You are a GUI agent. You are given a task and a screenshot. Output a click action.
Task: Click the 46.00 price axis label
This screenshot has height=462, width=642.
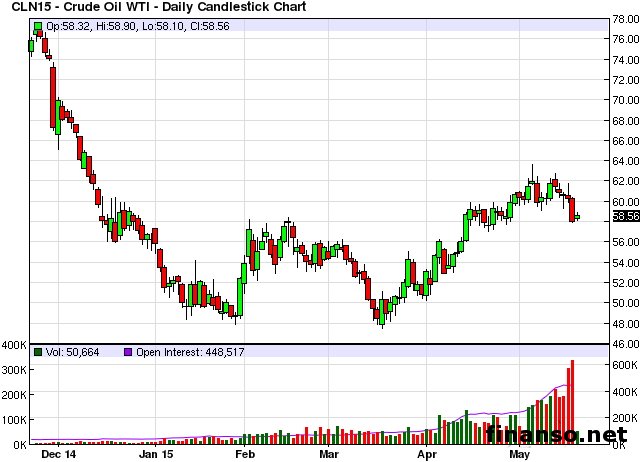tap(625, 343)
